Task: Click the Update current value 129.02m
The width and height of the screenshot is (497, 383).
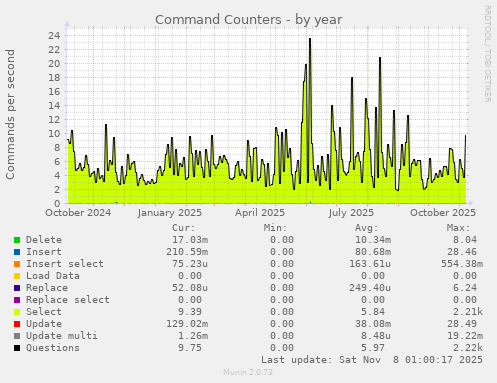Action: click(187, 324)
